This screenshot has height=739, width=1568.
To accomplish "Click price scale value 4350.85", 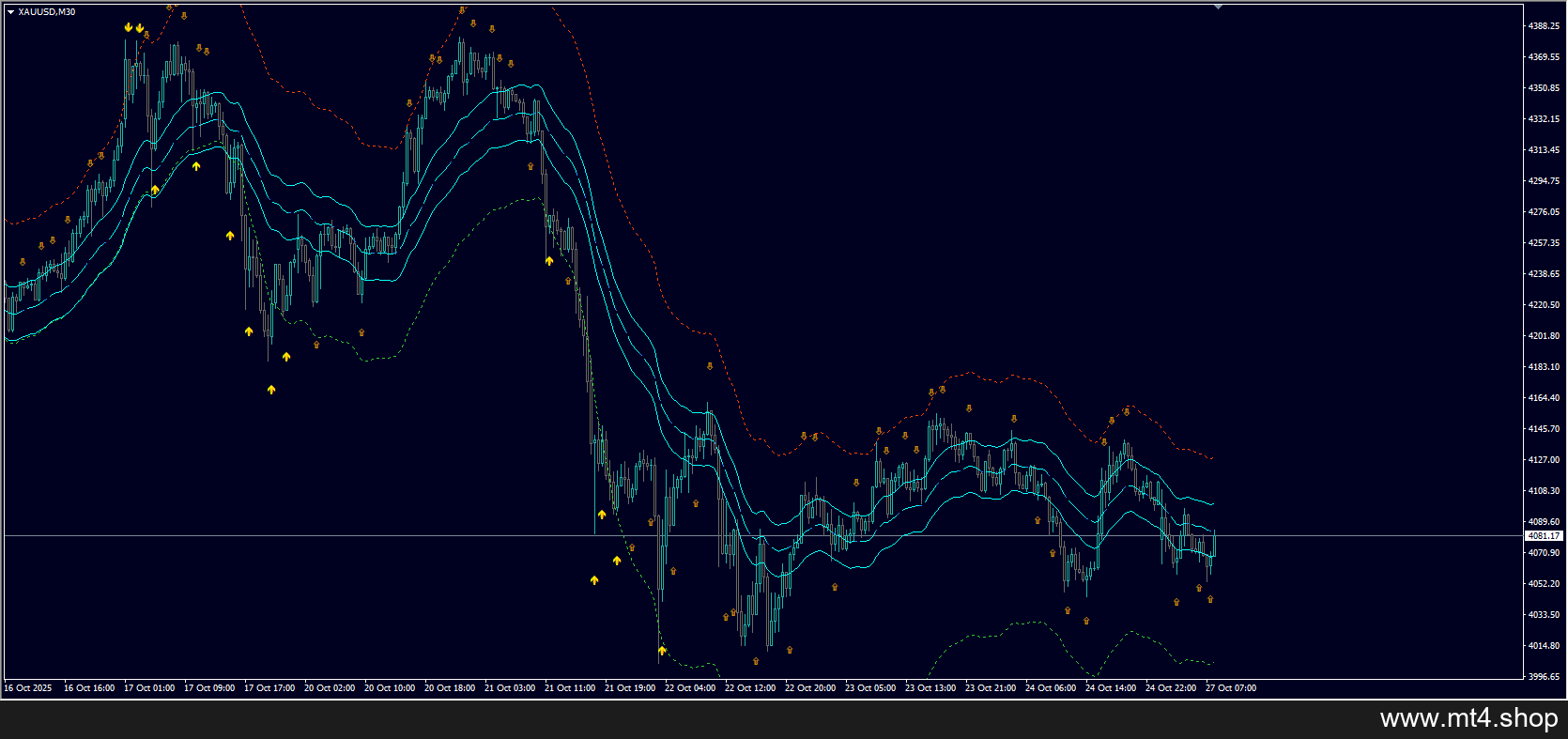I will click(1544, 88).
